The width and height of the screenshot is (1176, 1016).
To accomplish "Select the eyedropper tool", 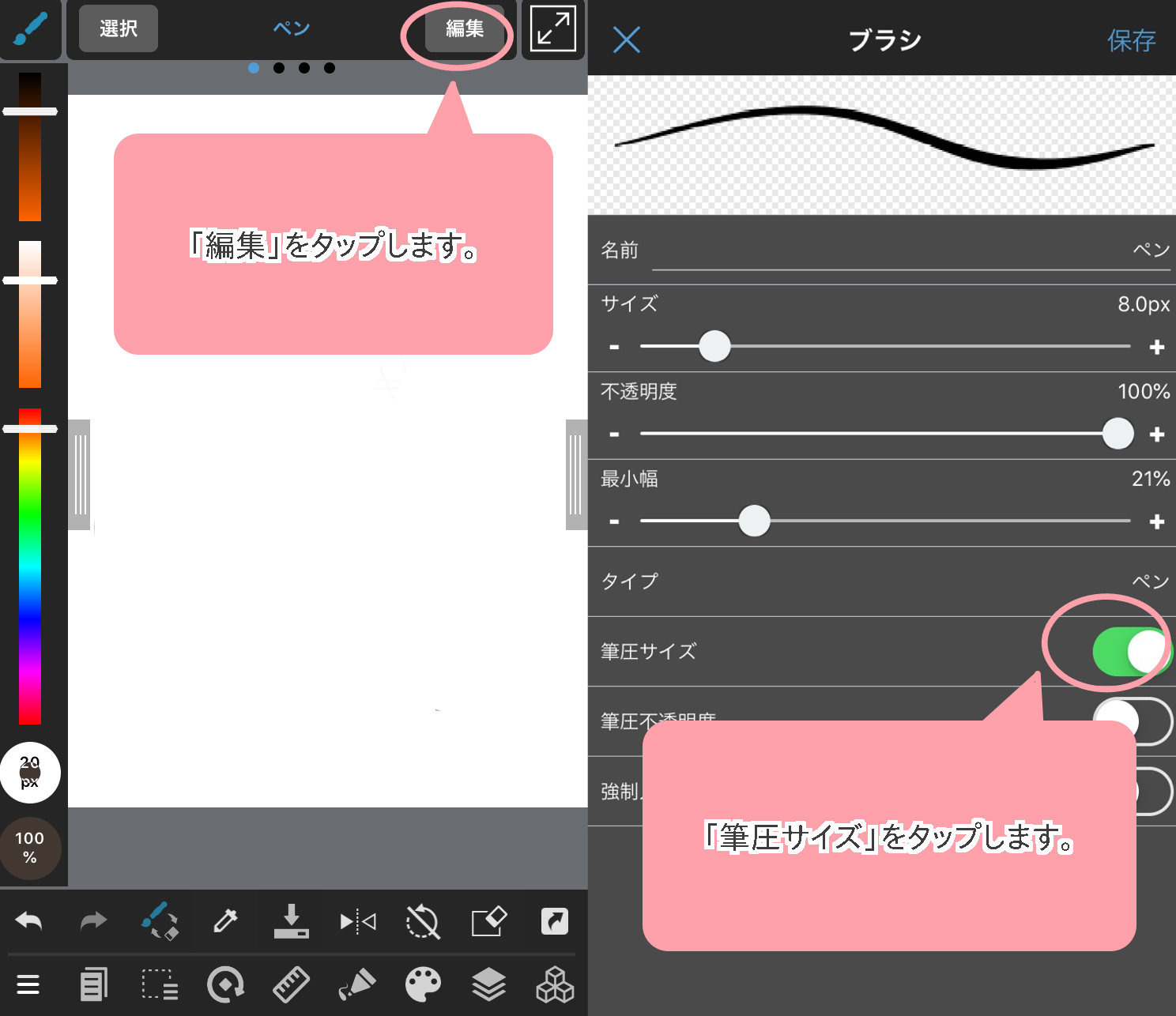I will 225,921.
